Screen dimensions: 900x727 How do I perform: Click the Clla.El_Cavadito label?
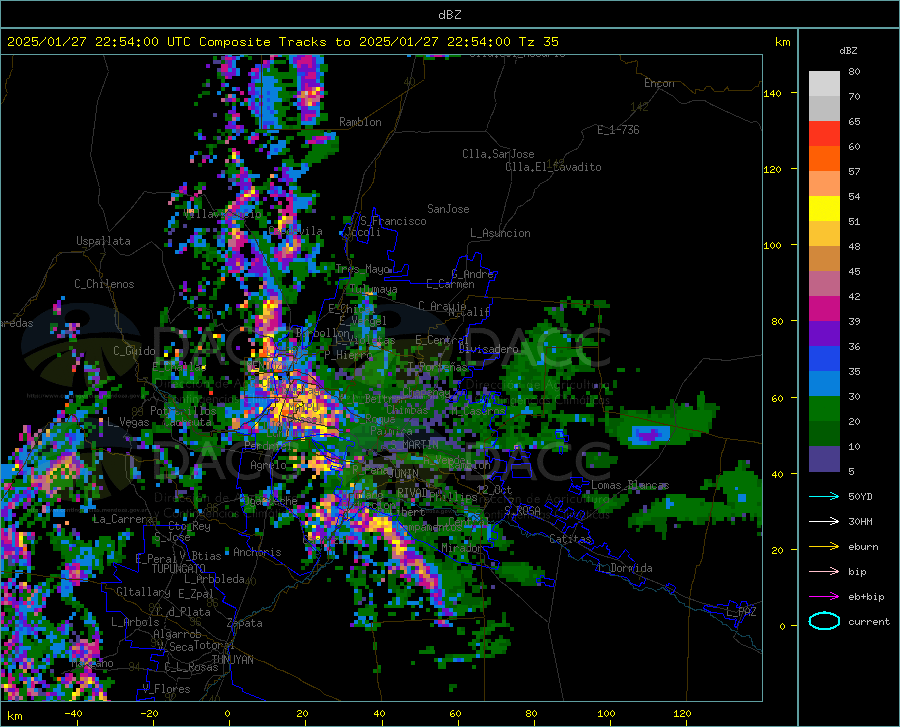(553, 167)
